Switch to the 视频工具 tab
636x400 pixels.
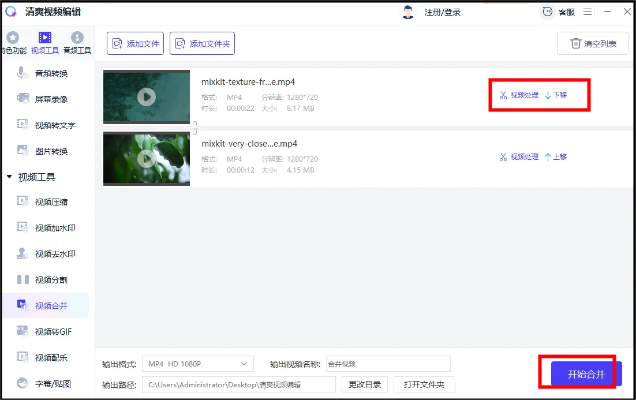coord(45,43)
